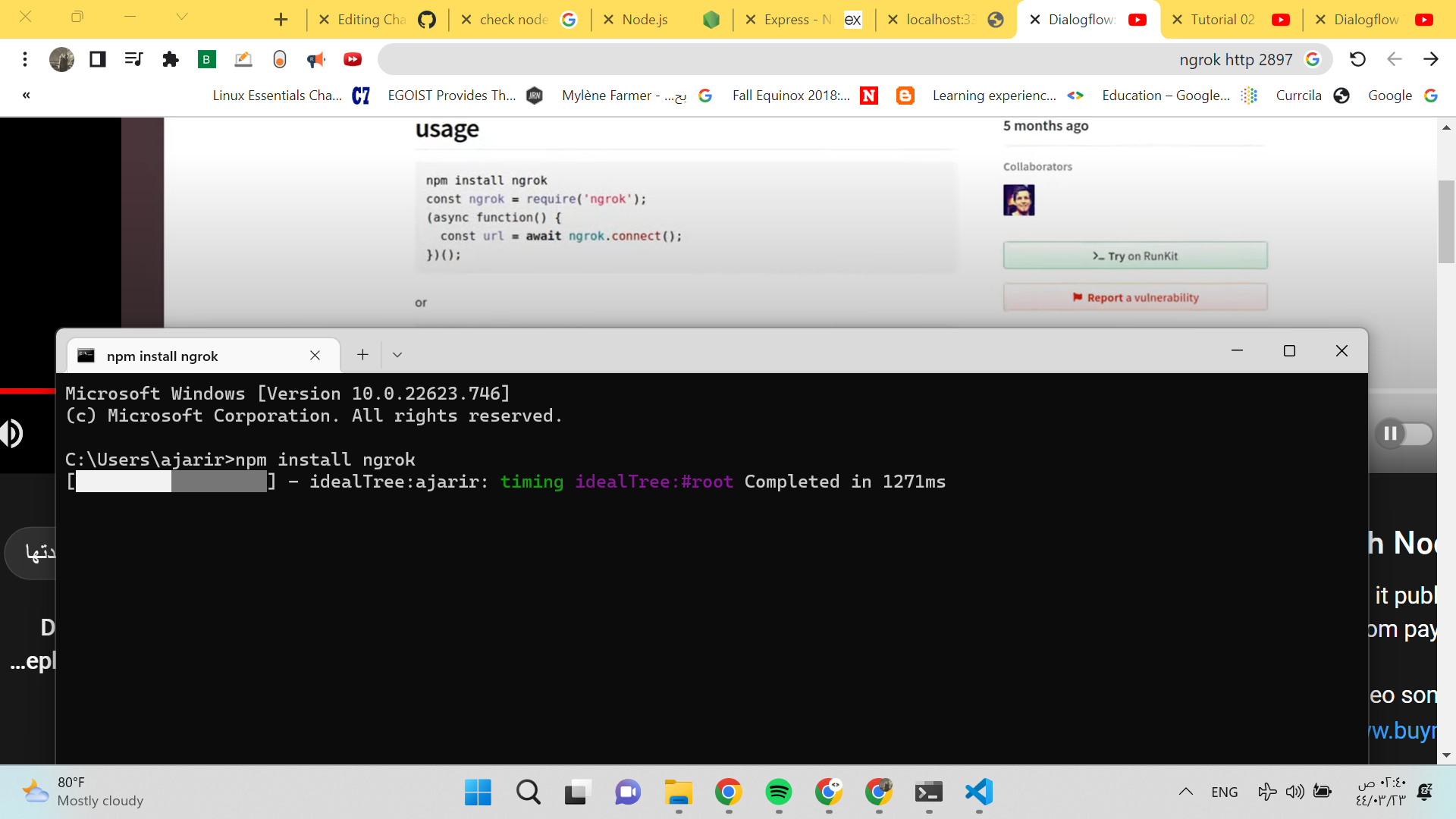
Task: Click the oval toggle-style extension icon
Action: (279, 59)
